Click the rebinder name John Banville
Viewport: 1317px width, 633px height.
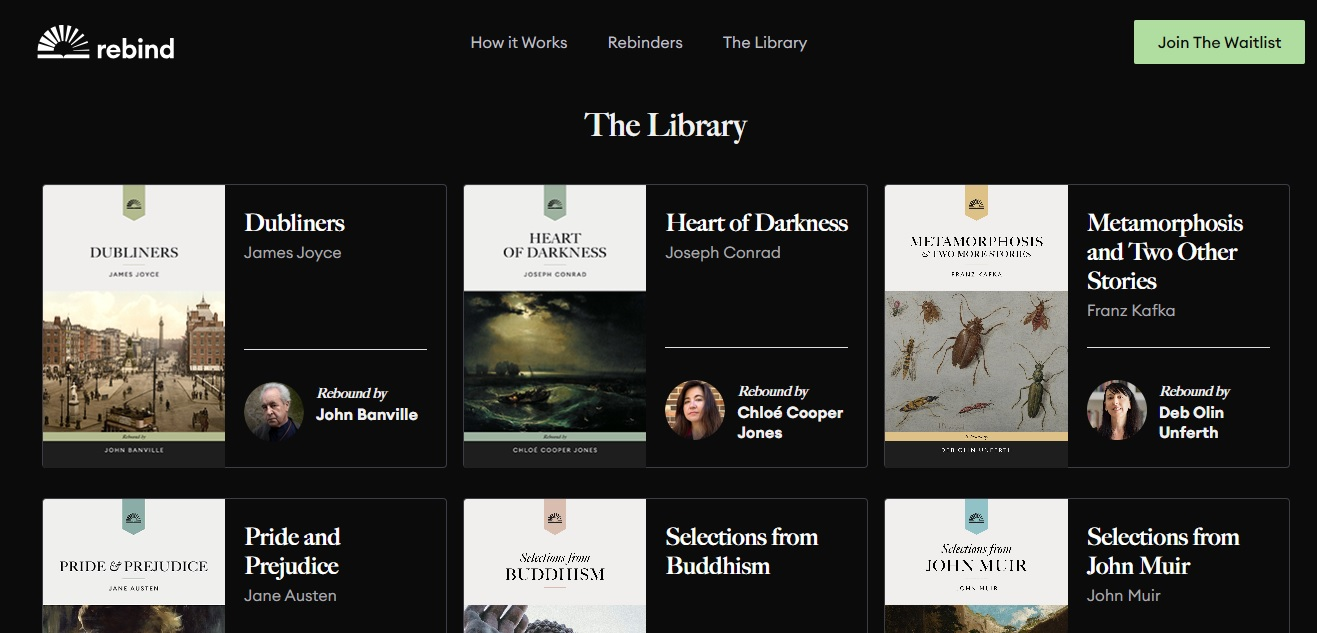pyautogui.click(x=367, y=415)
